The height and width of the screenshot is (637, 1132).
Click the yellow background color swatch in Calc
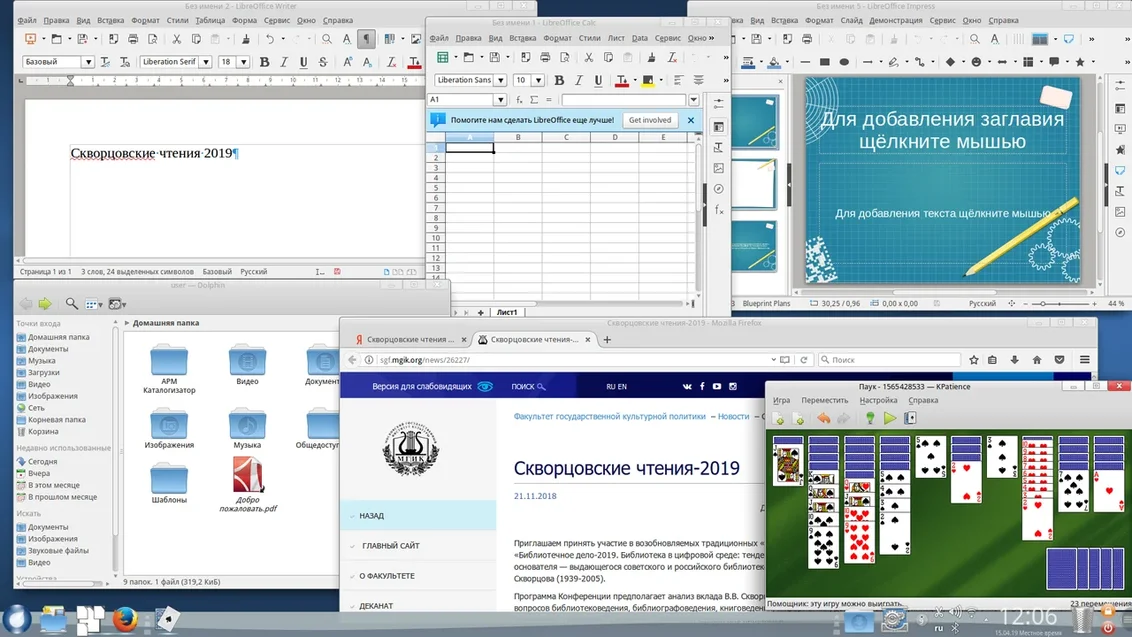(648, 81)
